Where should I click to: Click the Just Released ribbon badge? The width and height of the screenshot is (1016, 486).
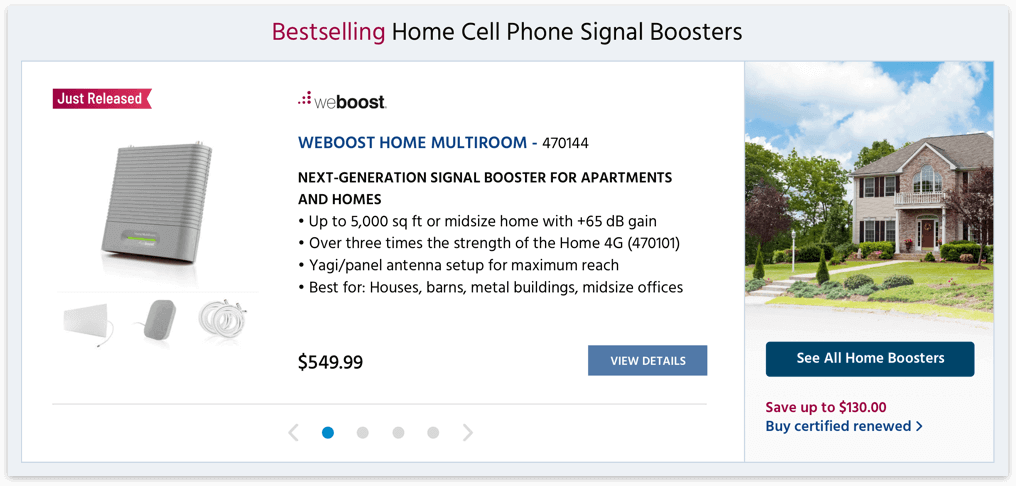coord(101,98)
